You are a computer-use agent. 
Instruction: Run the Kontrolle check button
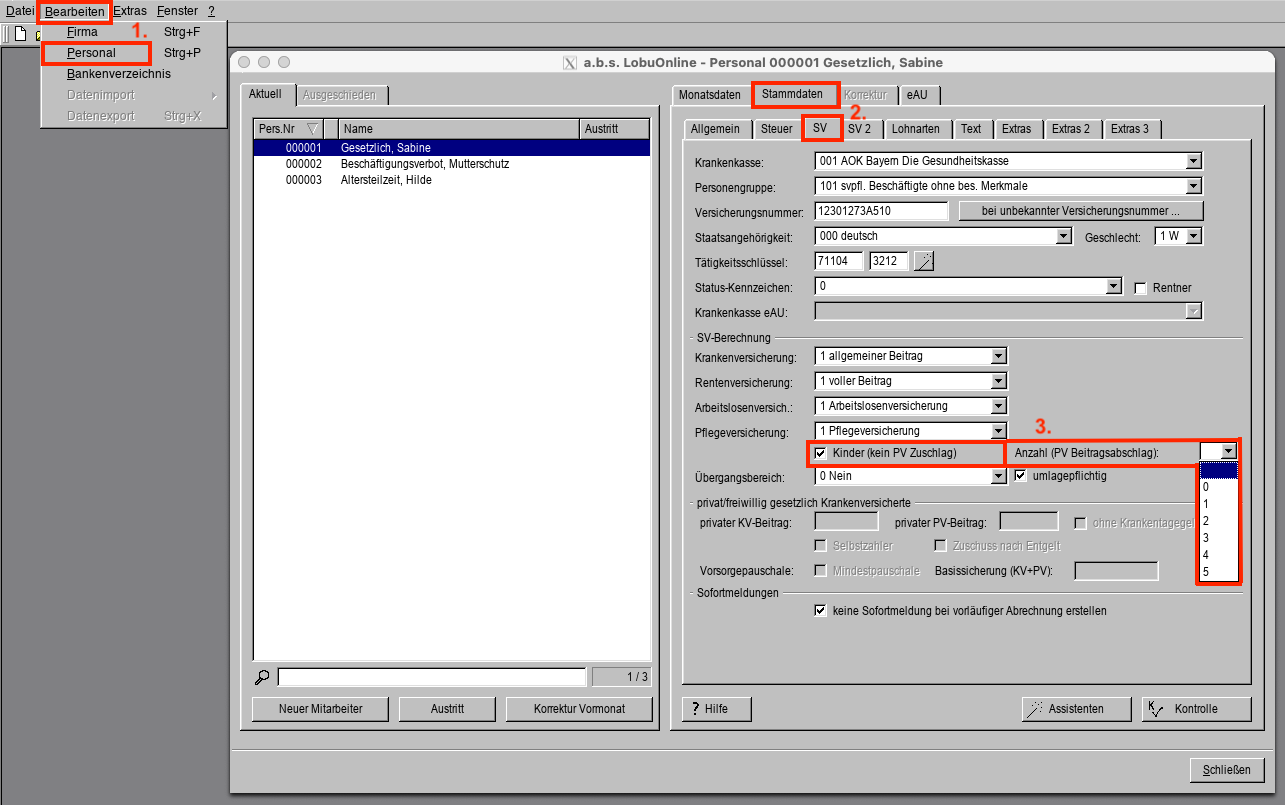1196,709
